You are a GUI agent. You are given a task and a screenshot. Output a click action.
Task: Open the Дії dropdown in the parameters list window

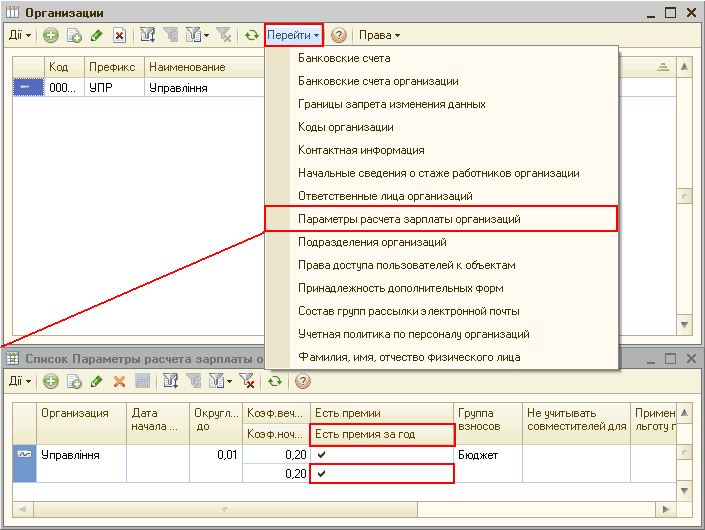tap(20, 381)
